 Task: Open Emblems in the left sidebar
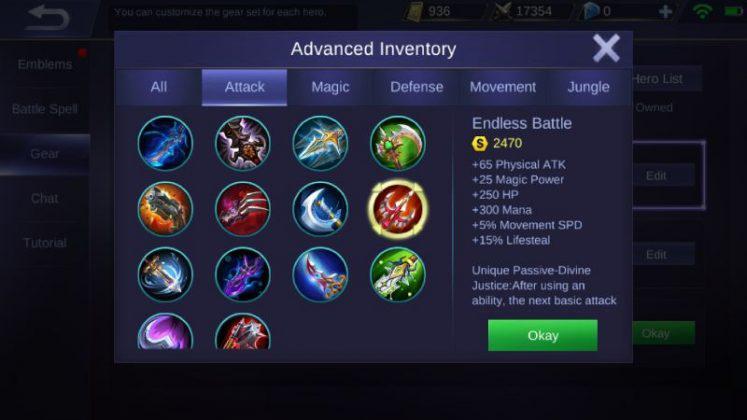[45, 64]
